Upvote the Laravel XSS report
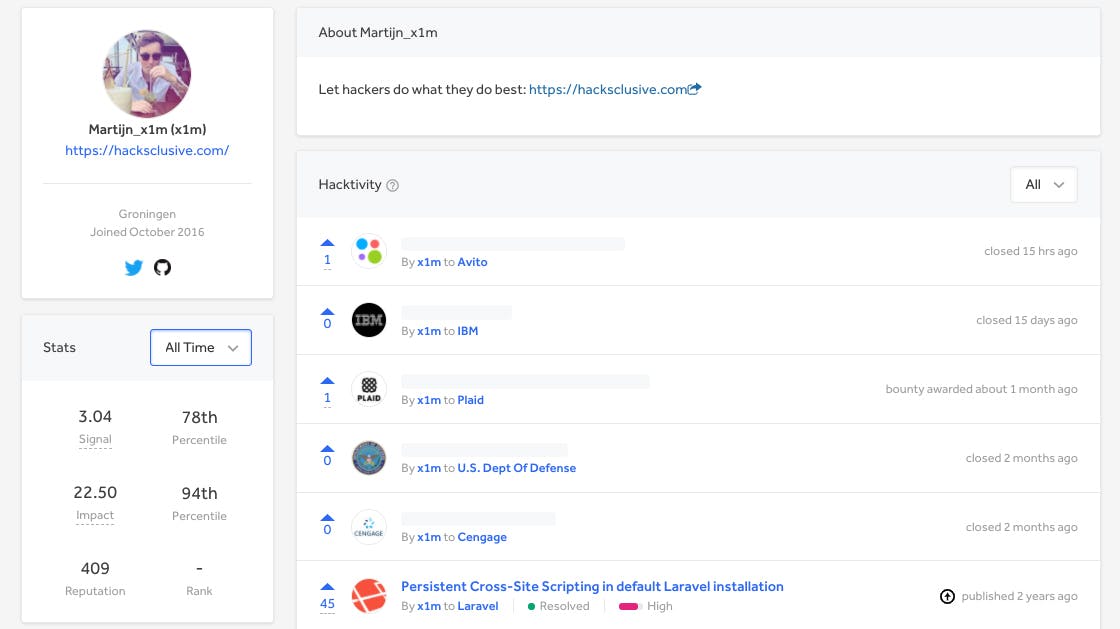This screenshot has height=629, width=1120. pyautogui.click(x=327, y=587)
